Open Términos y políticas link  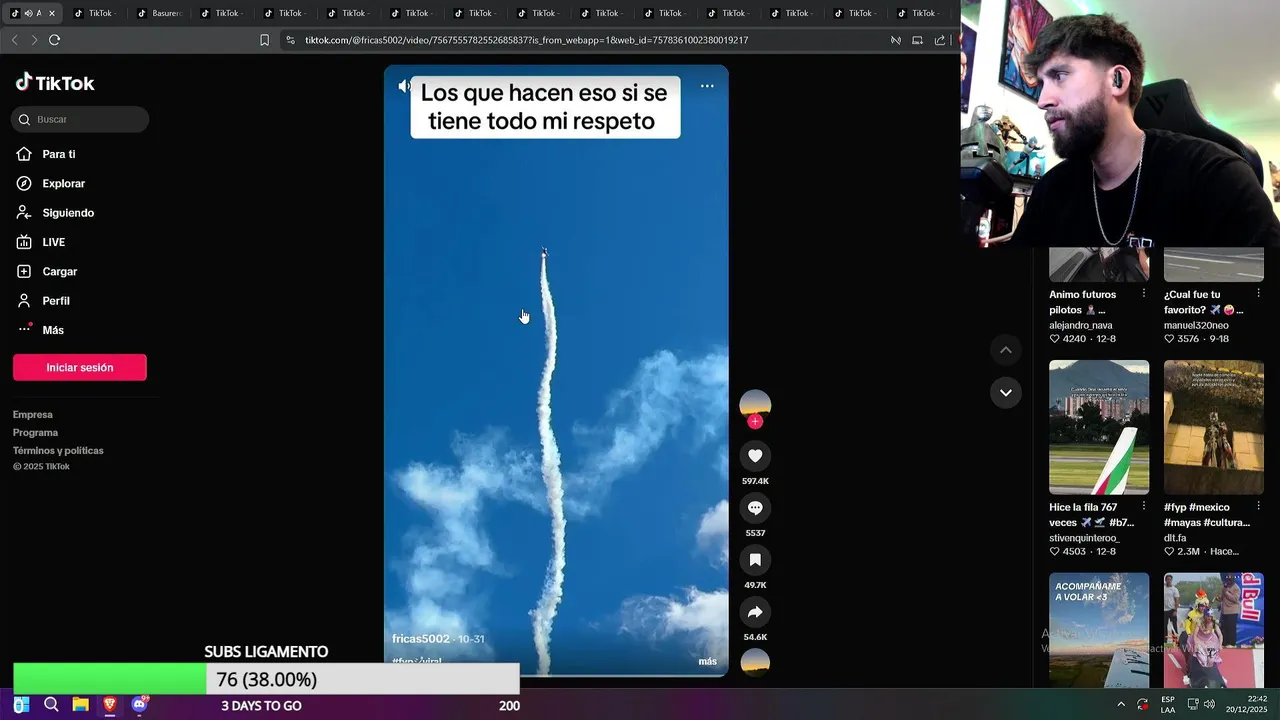click(58, 450)
